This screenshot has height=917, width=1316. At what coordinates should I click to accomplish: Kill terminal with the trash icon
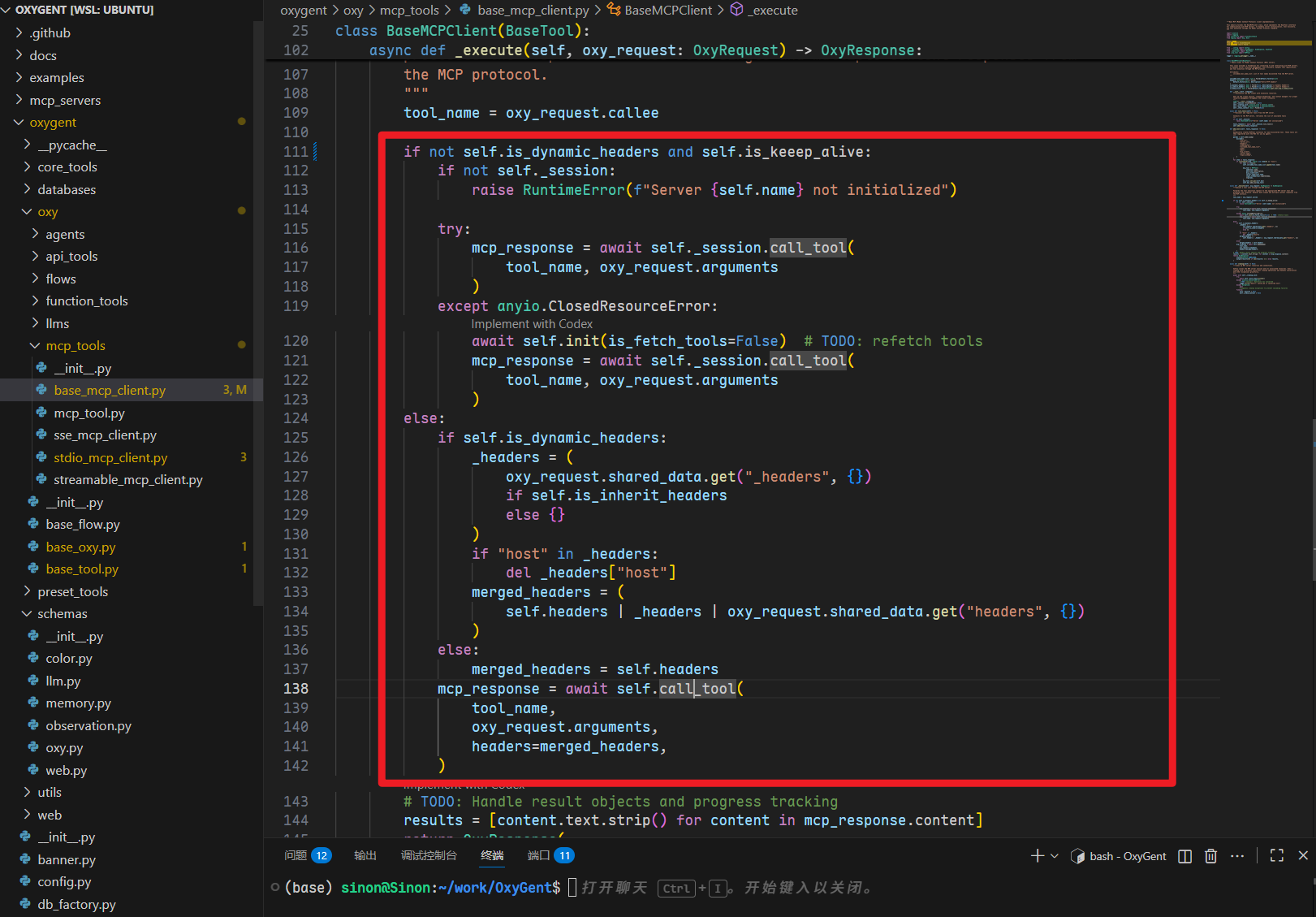[1210, 856]
